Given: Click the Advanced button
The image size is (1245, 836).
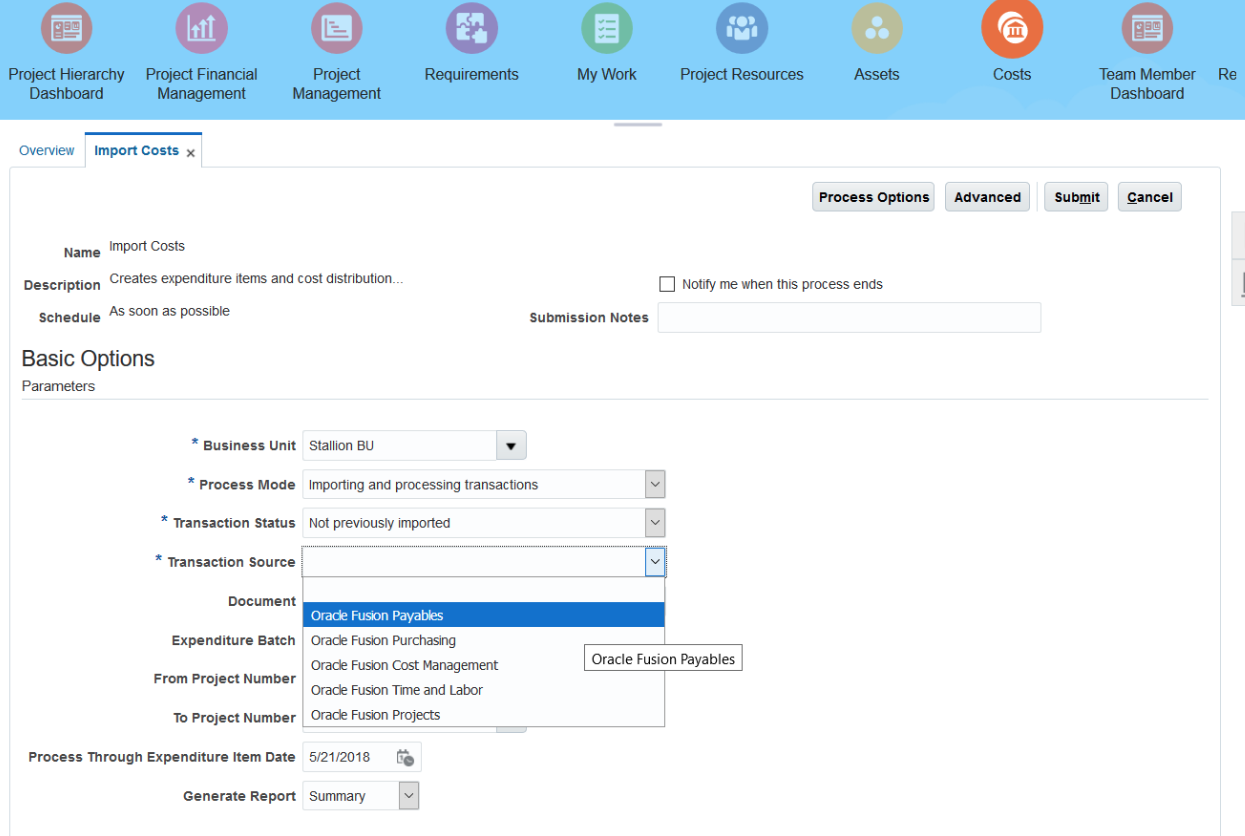Looking at the screenshot, I should point(987,197).
